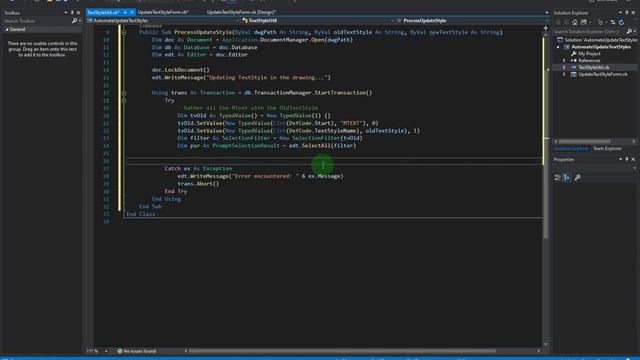This screenshot has width=640, height=360.
Task: Click Refresh icon in Solution Explorer toolbar
Action: [x=621, y=22]
